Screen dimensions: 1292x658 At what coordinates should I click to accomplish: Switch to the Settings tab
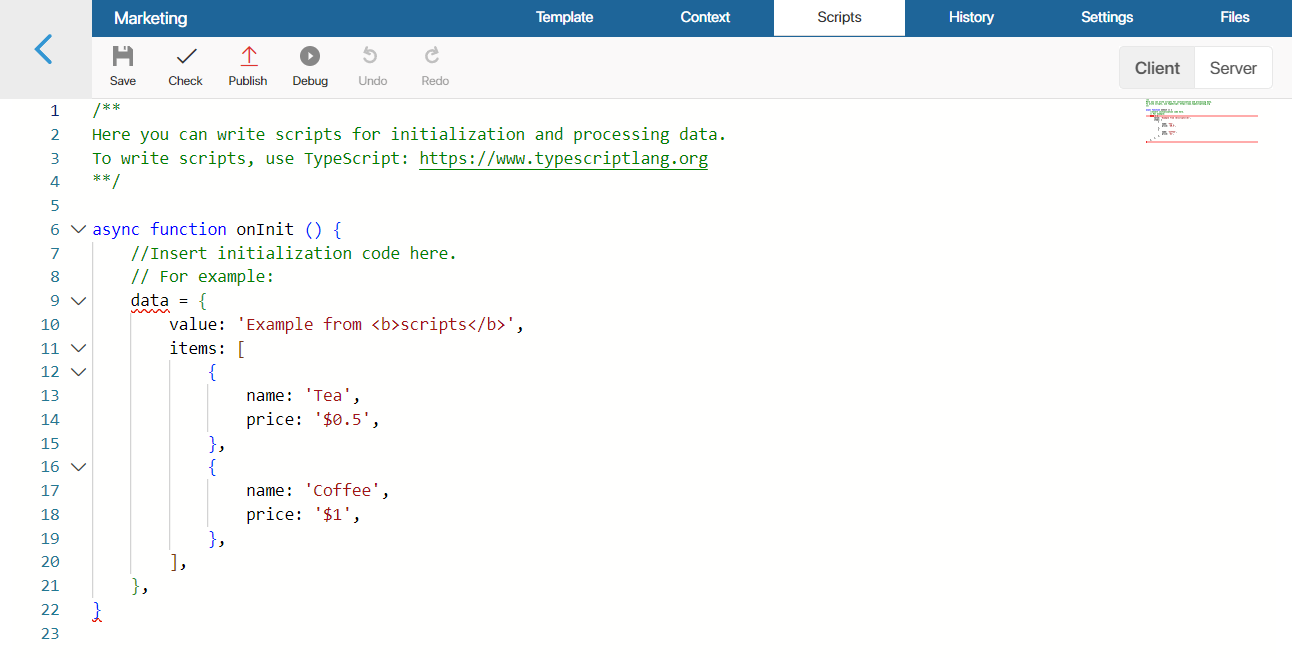[x=1107, y=17]
